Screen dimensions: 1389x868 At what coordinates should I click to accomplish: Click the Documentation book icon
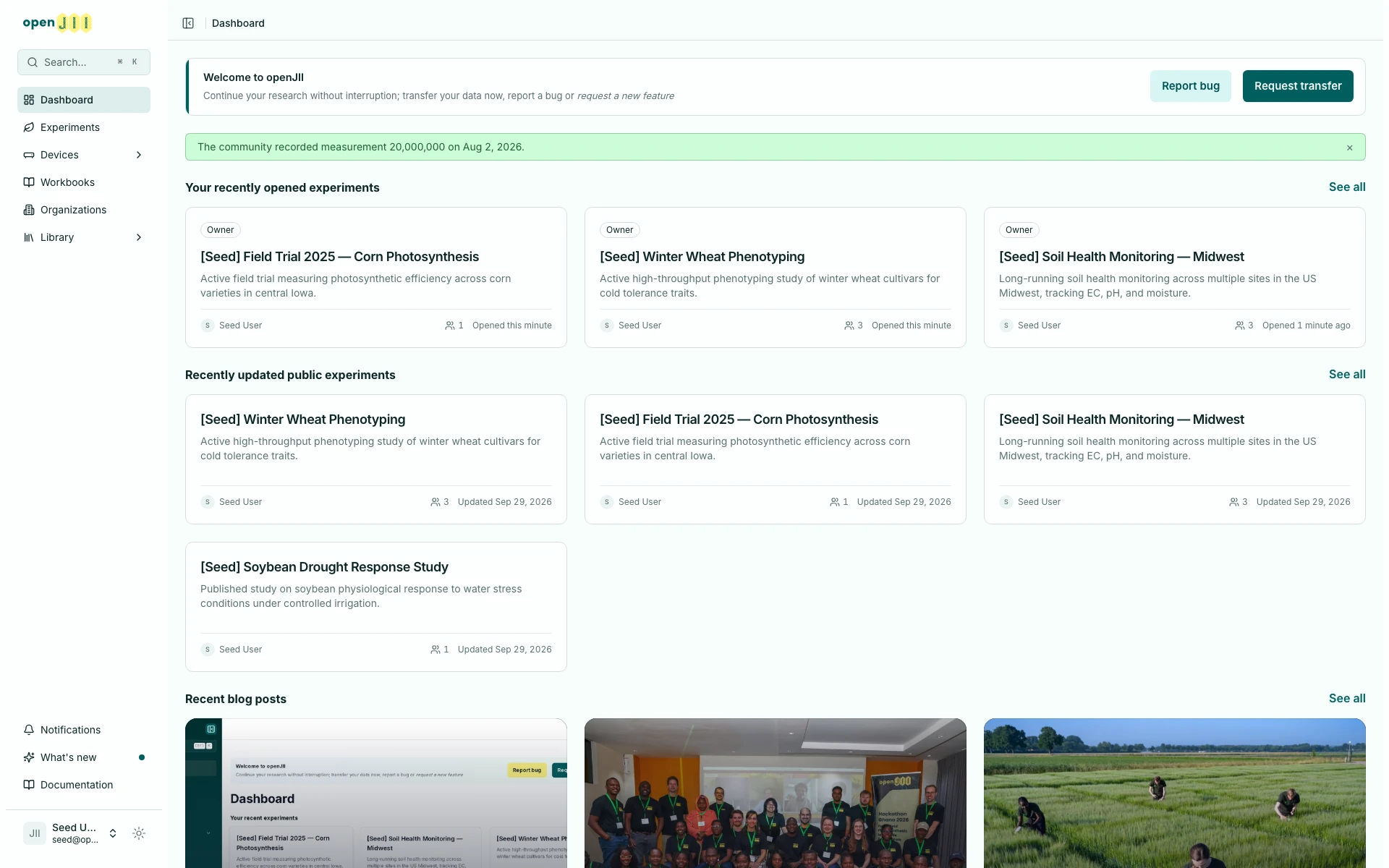pos(29,785)
